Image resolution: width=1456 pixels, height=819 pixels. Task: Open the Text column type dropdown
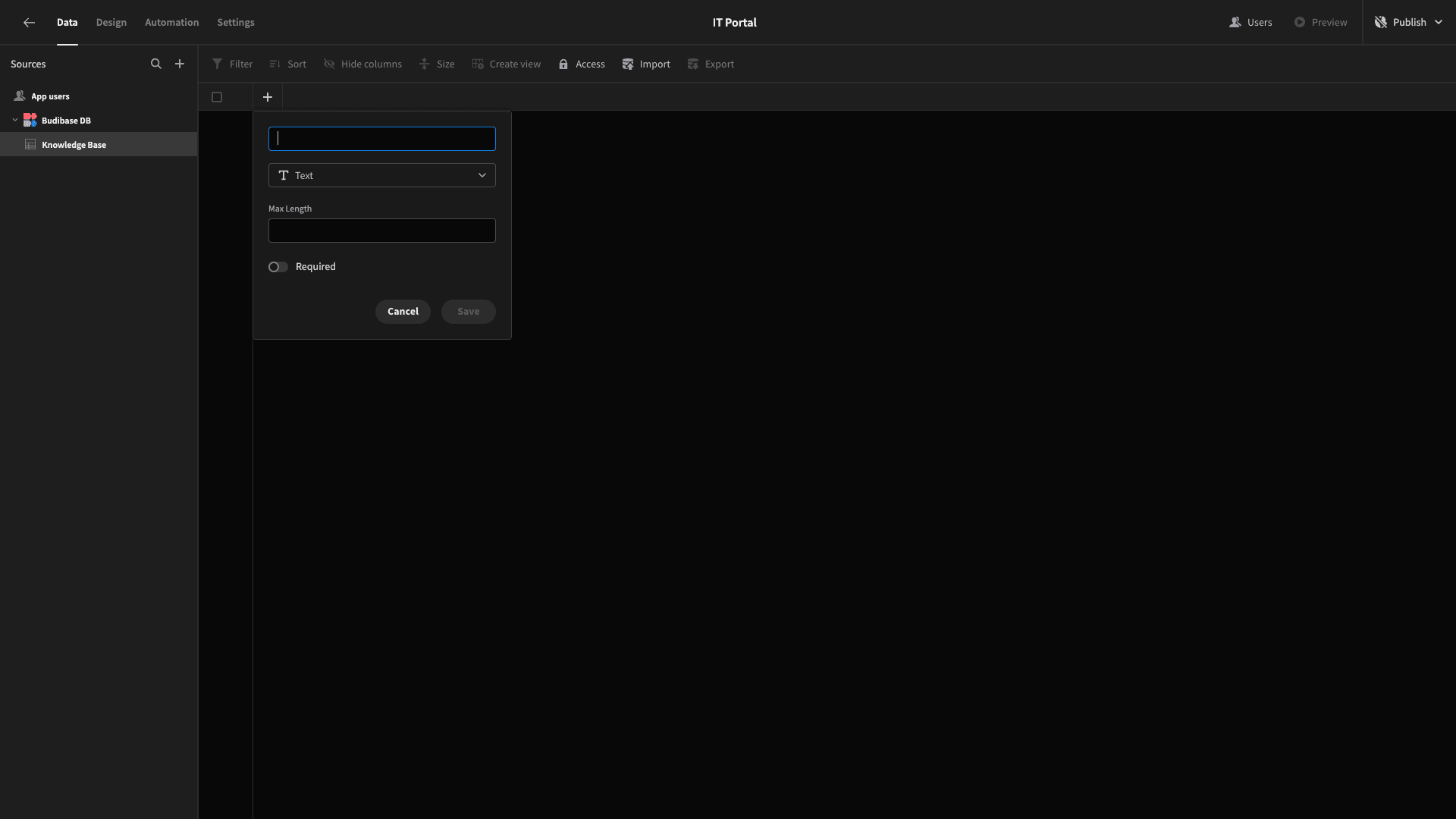(x=382, y=175)
